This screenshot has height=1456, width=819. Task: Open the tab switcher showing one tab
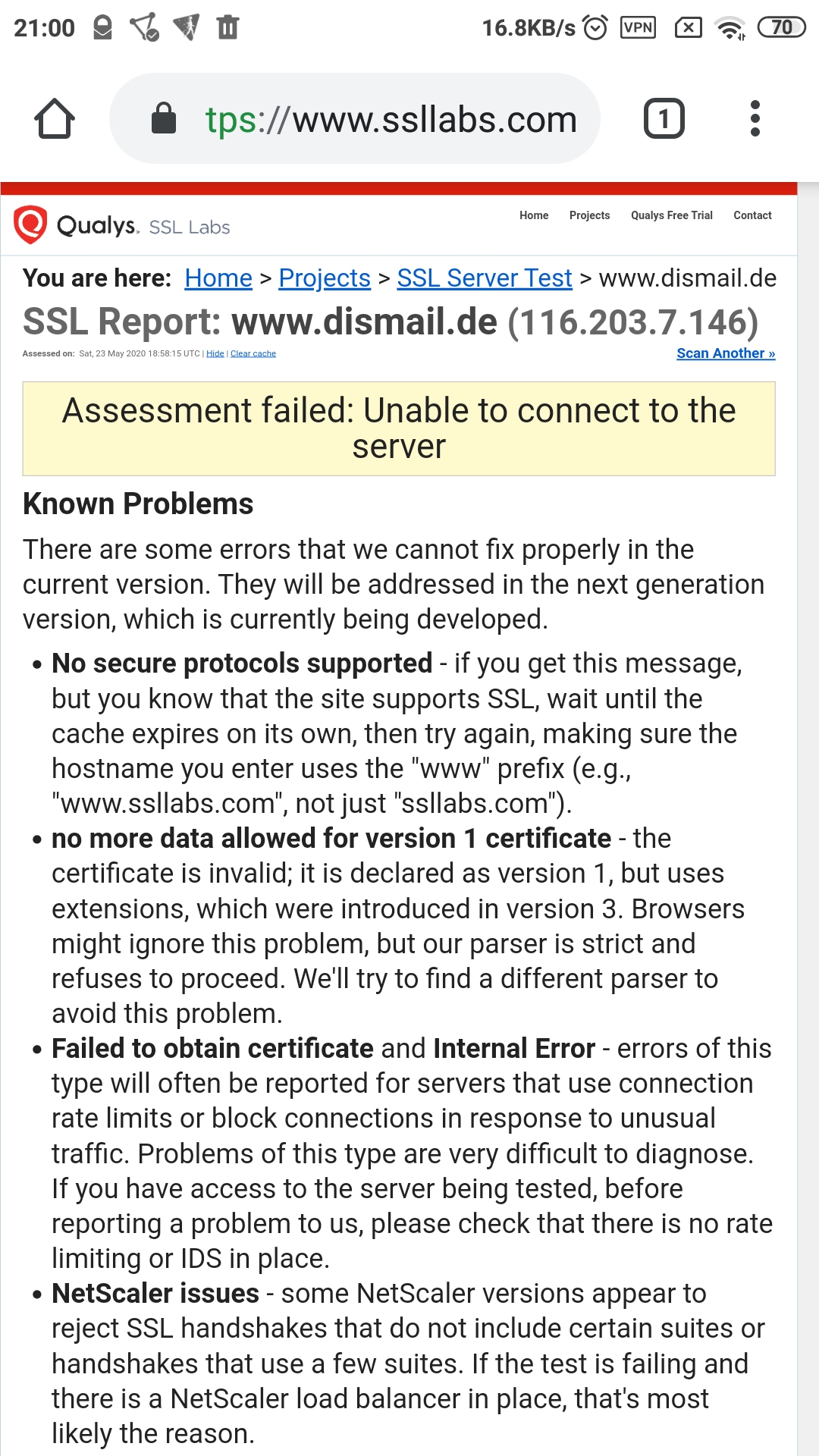pyautogui.click(x=664, y=118)
